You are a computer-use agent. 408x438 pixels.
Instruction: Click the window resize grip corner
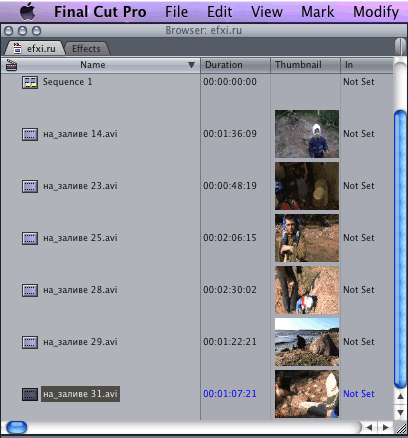tap(401, 428)
